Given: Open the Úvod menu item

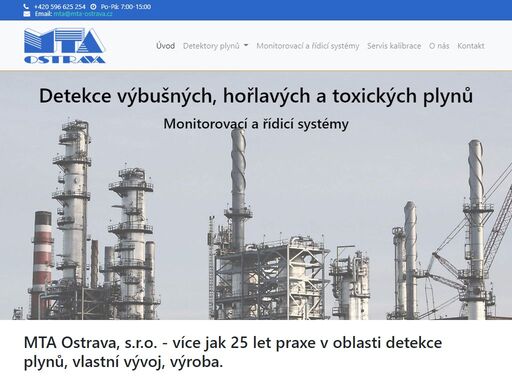Looking at the screenshot, I should coord(166,46).
